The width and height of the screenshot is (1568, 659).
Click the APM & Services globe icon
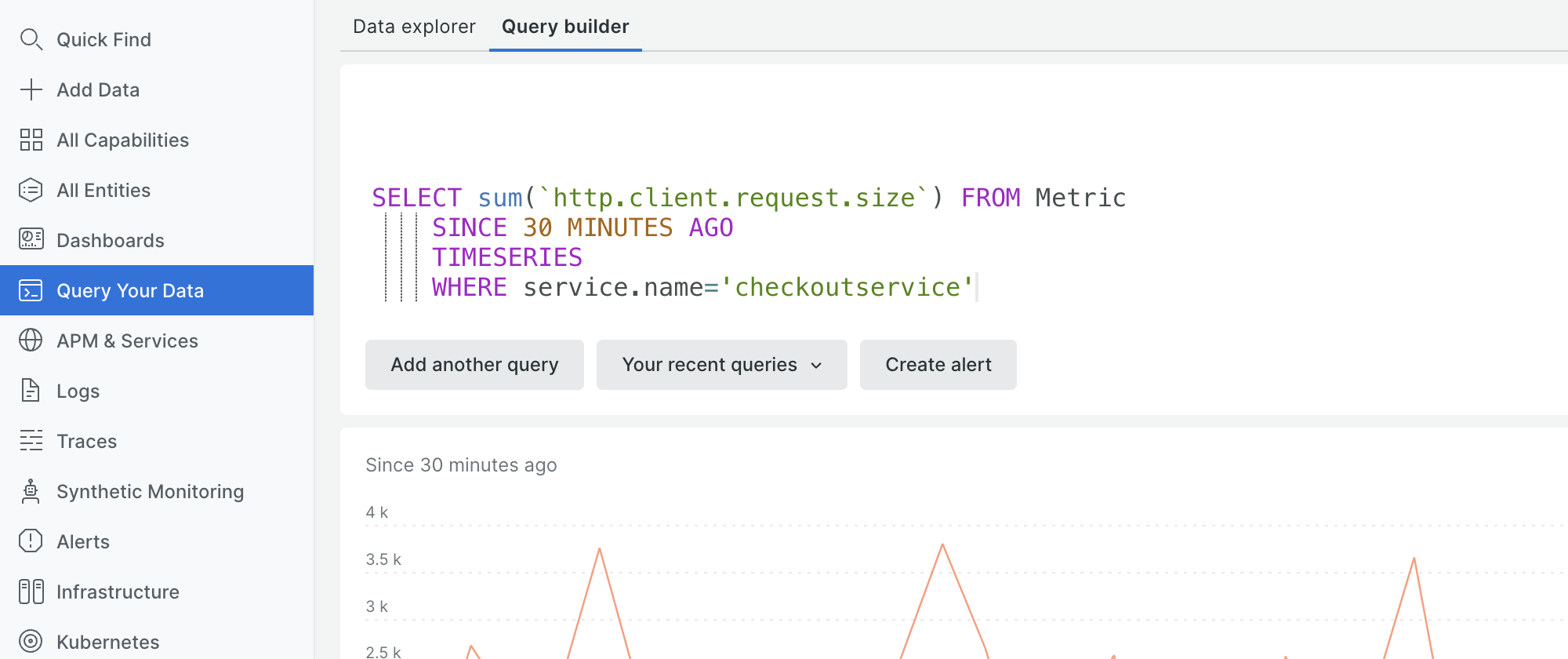[31, 340]
